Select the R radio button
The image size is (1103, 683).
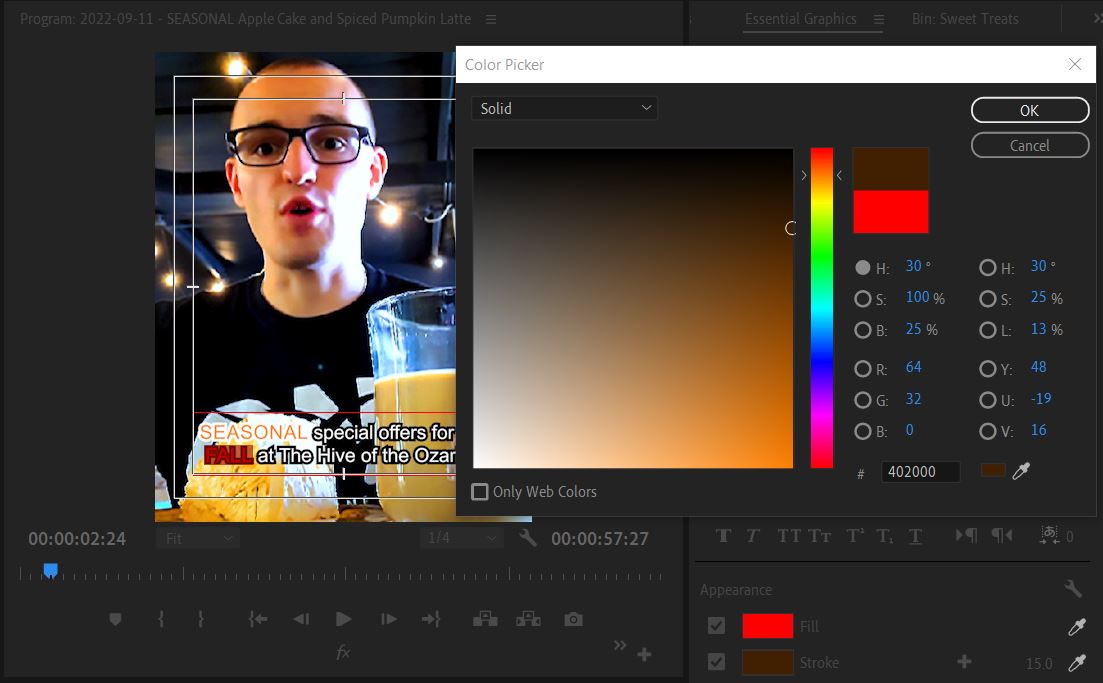[862, 369]
